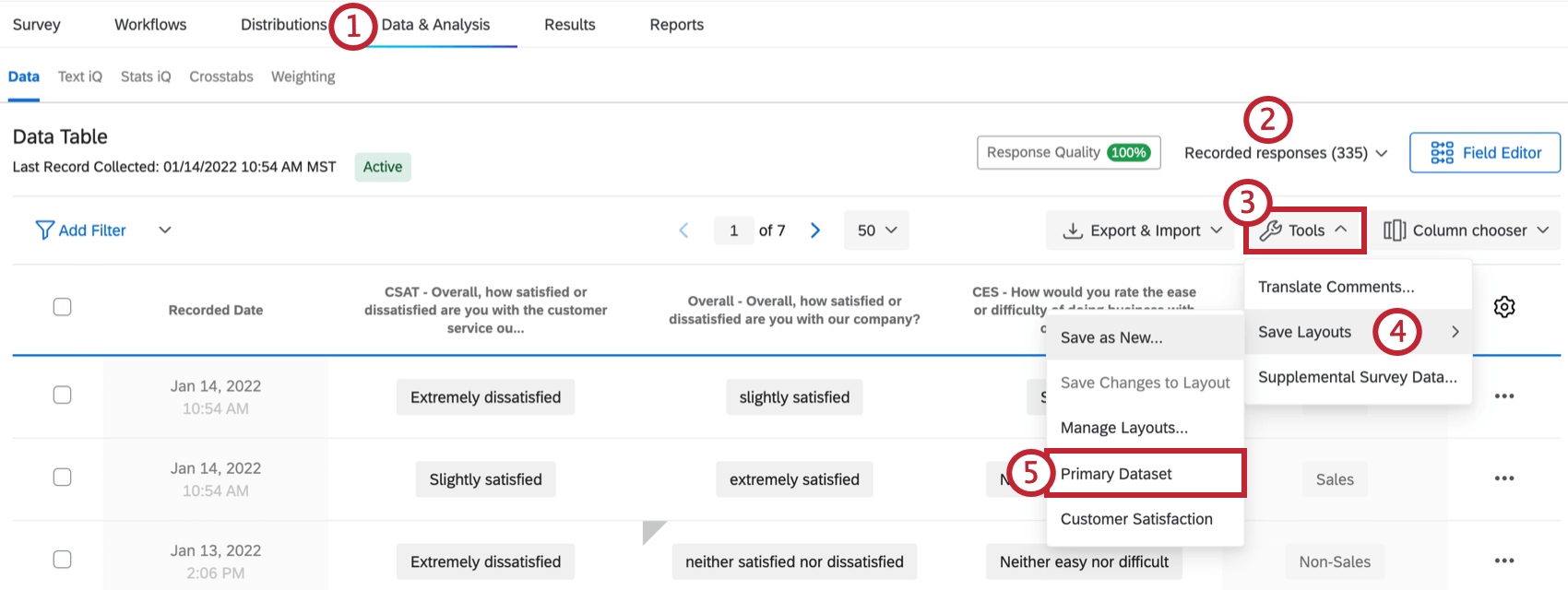
Task: Switch to the Text iQ tab
Action: click(x=80, y=77)
